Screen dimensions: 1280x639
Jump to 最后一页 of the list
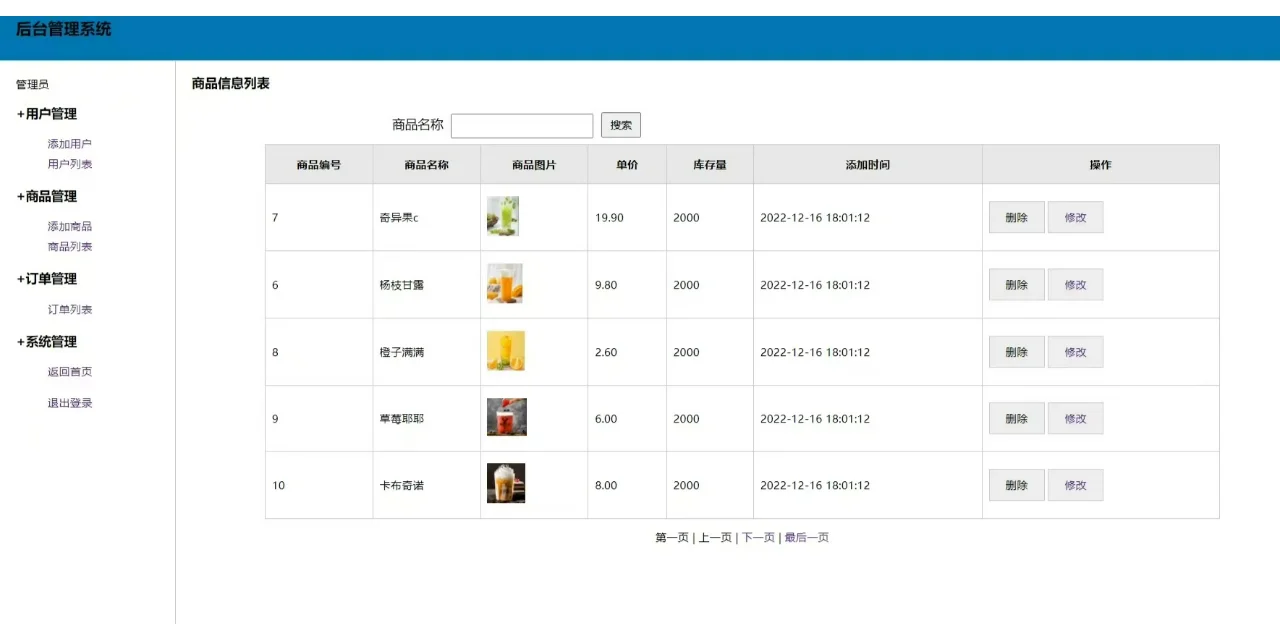(805, 537)
